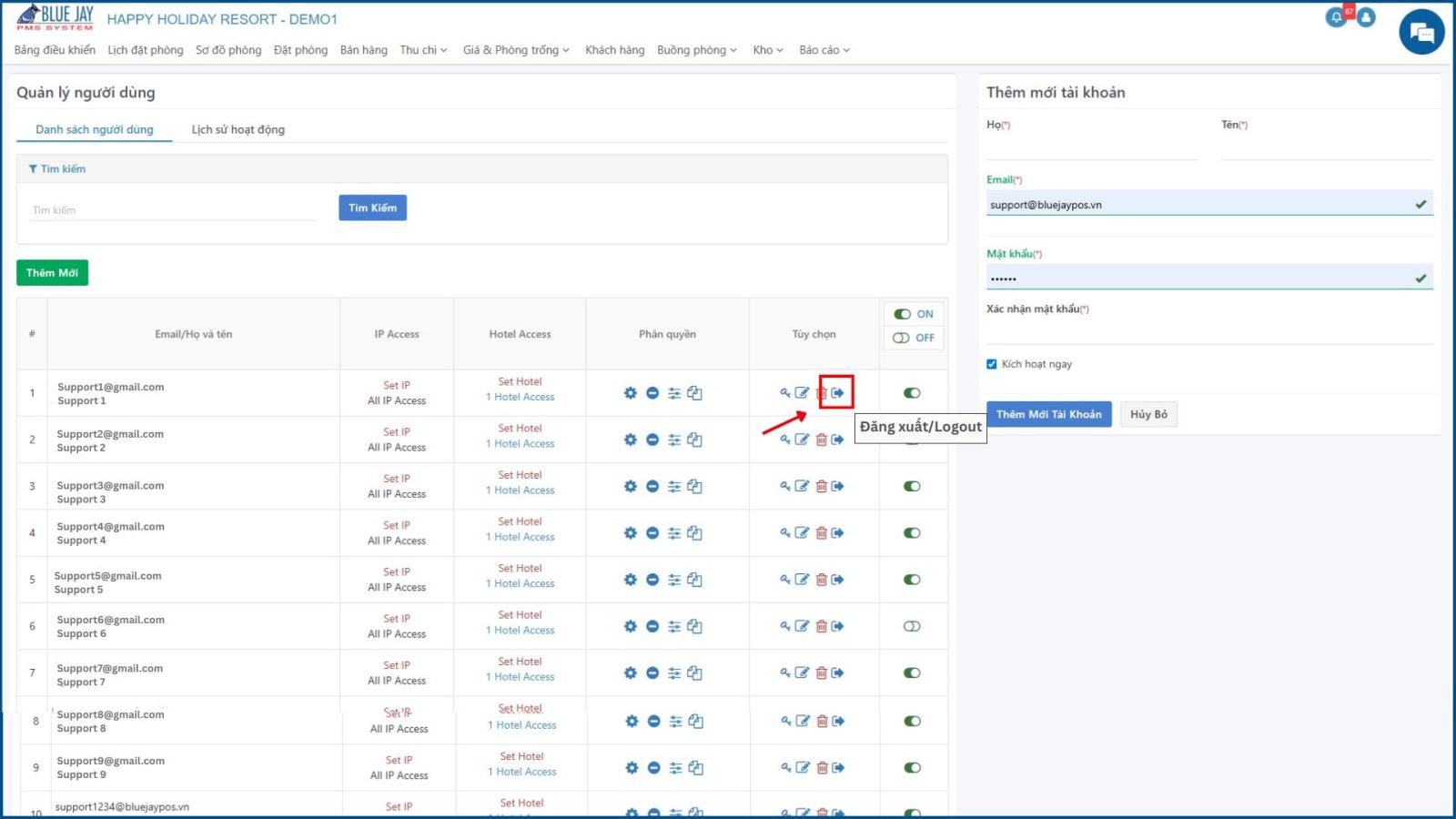Click the Thêm Mới Tài Khoản button
Screen dimensions: 1456x819
click(x=1048, y=414)
